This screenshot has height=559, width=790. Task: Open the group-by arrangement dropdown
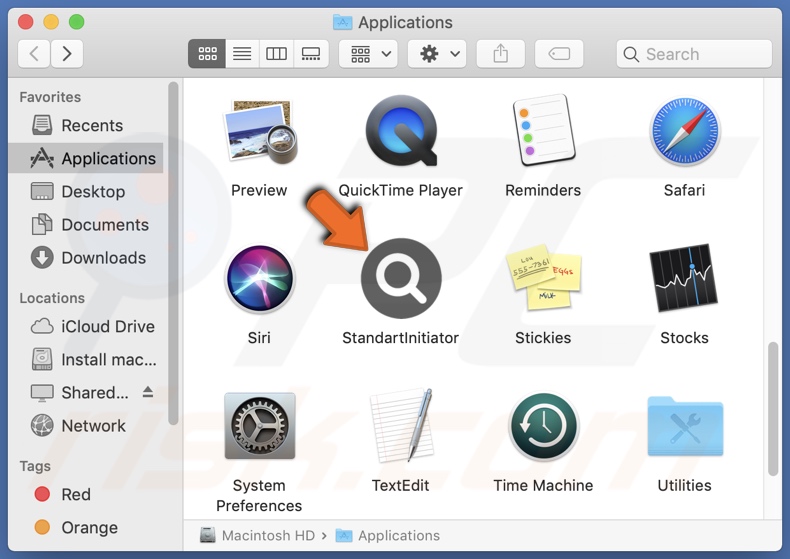click(368, 53)
